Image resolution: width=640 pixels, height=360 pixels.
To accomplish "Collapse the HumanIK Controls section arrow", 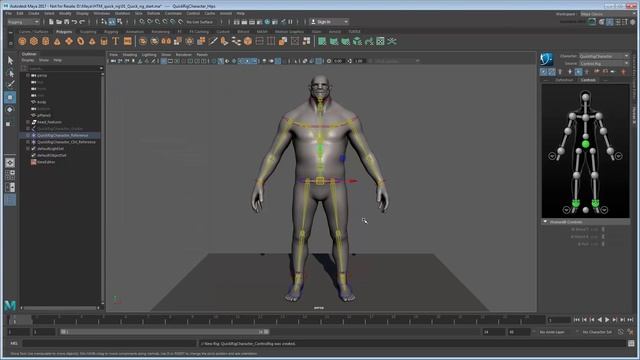I will click(x=545, y=222).
